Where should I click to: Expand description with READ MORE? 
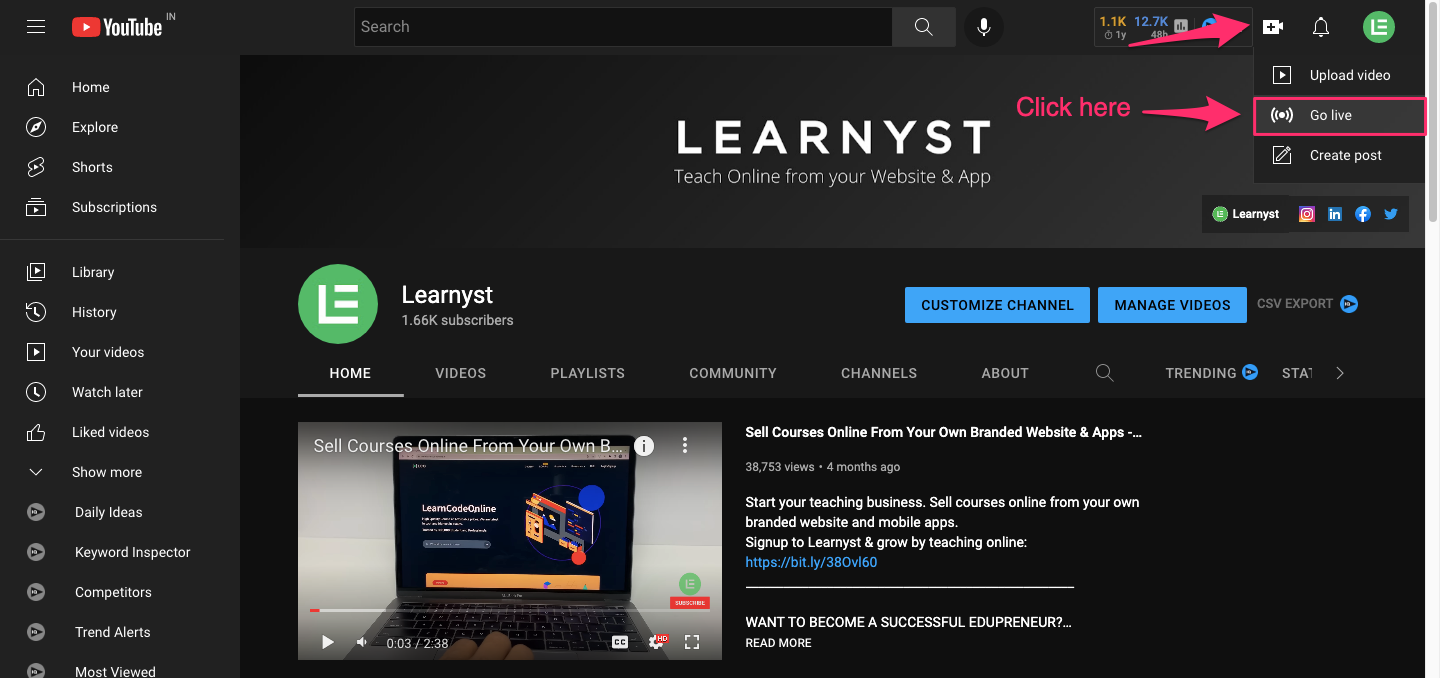coord(778,643)
